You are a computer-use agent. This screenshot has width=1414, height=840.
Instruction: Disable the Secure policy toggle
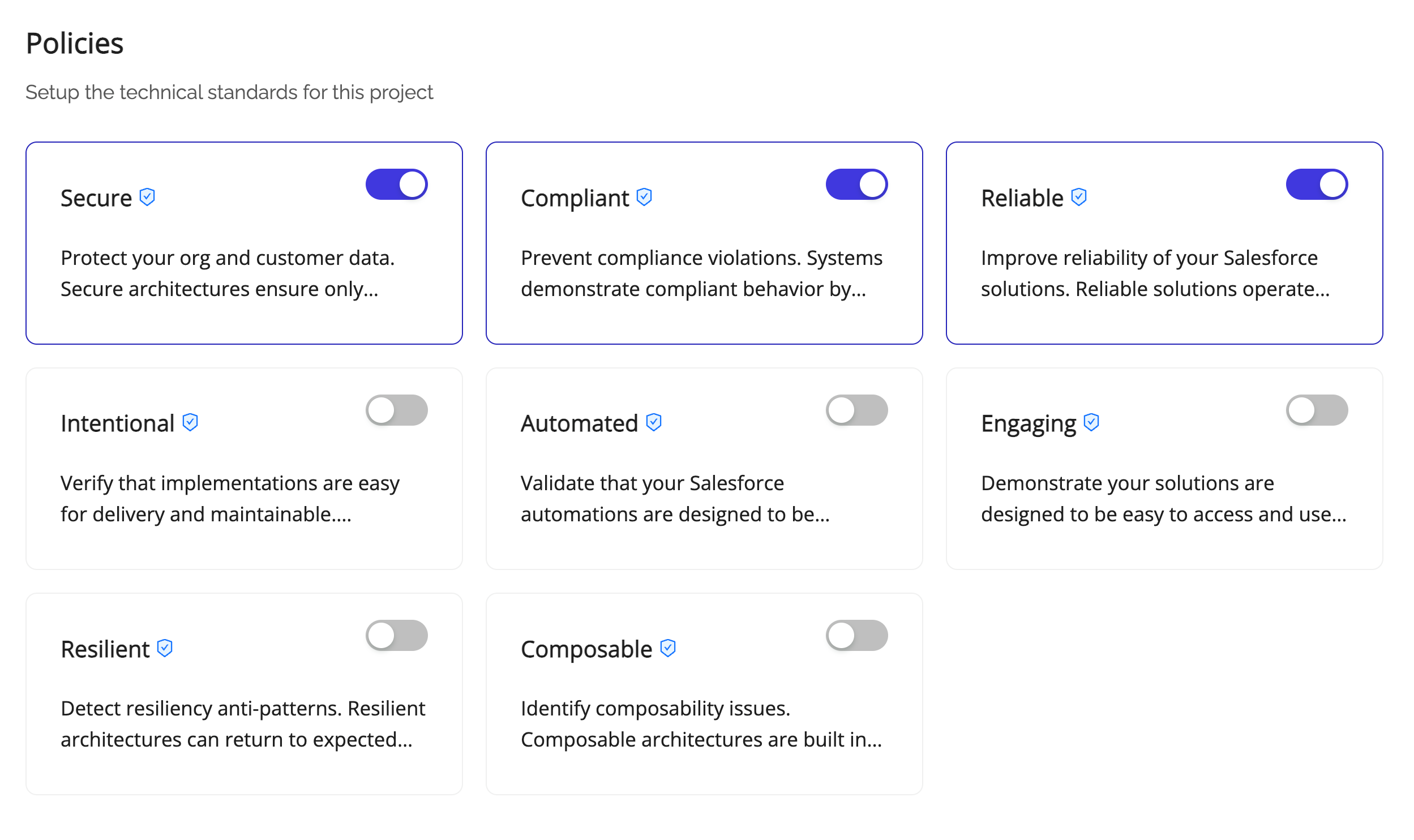[396, 184]
